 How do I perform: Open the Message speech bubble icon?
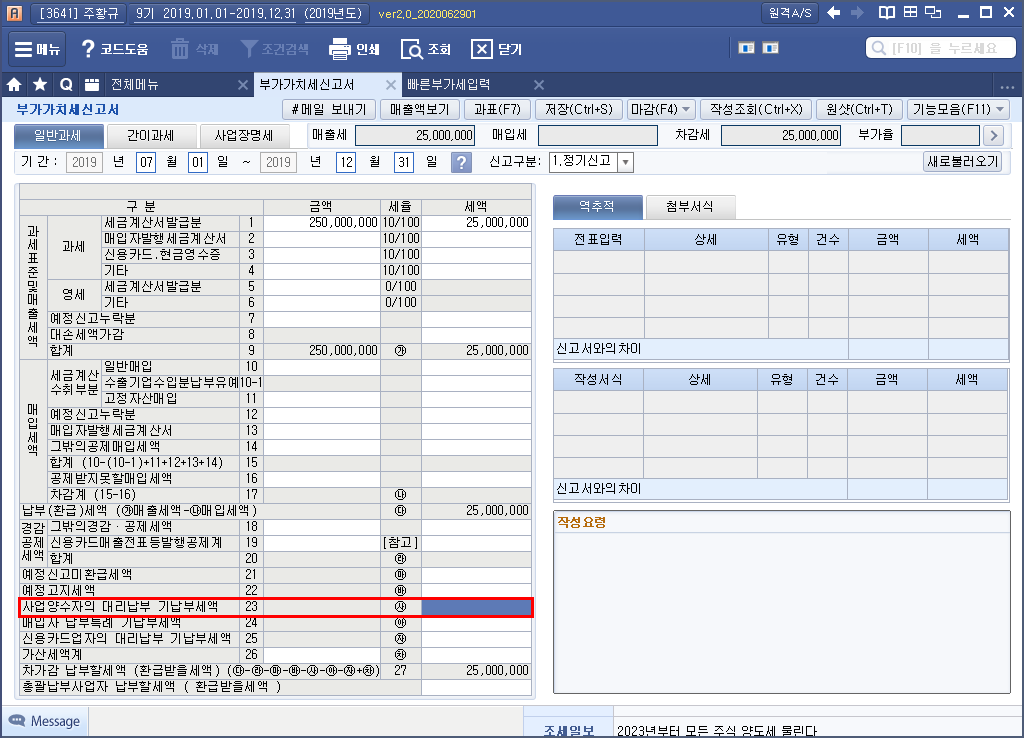tap(16, 720)
